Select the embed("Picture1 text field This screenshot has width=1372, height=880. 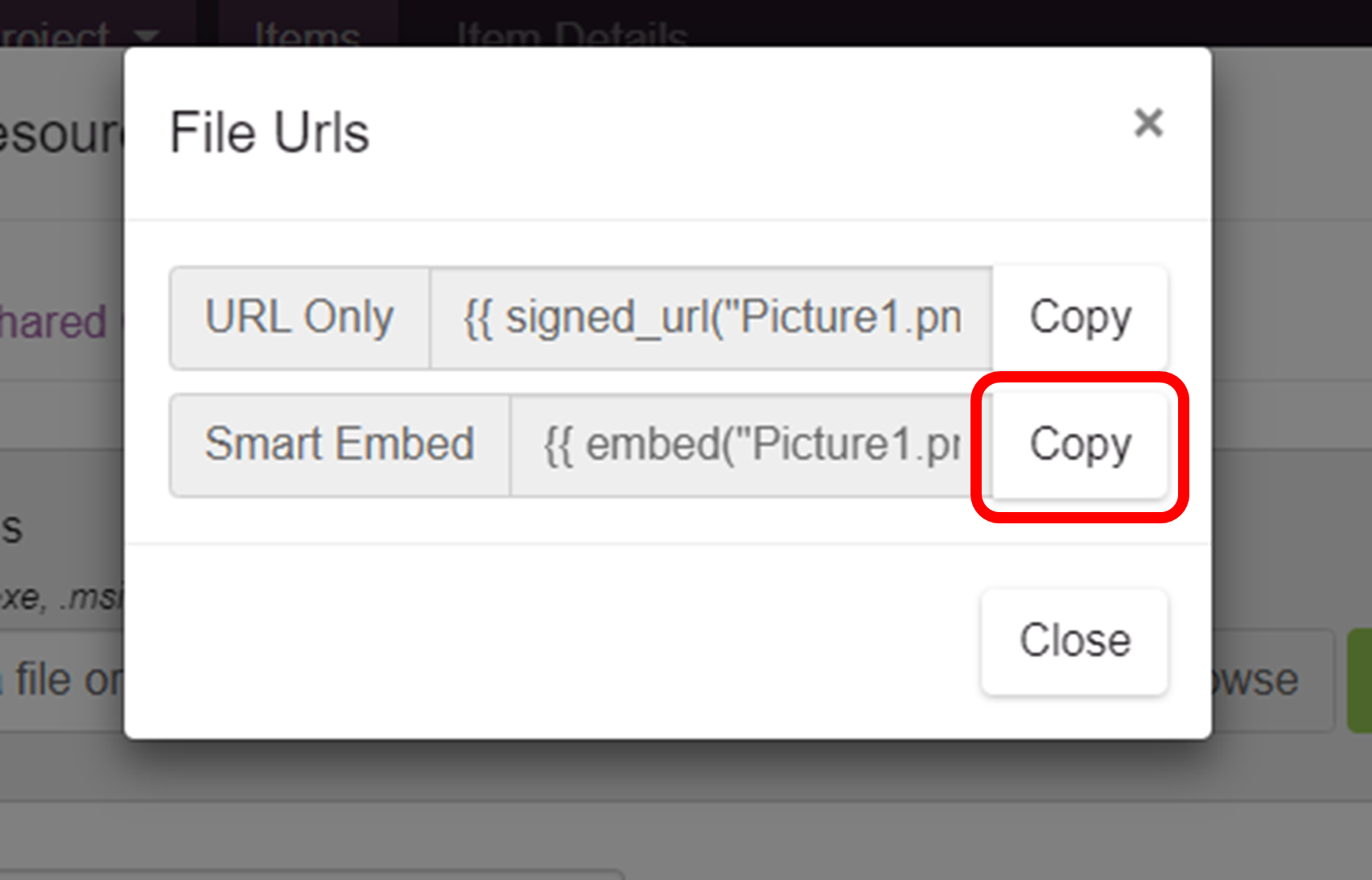tap(752, 444)
